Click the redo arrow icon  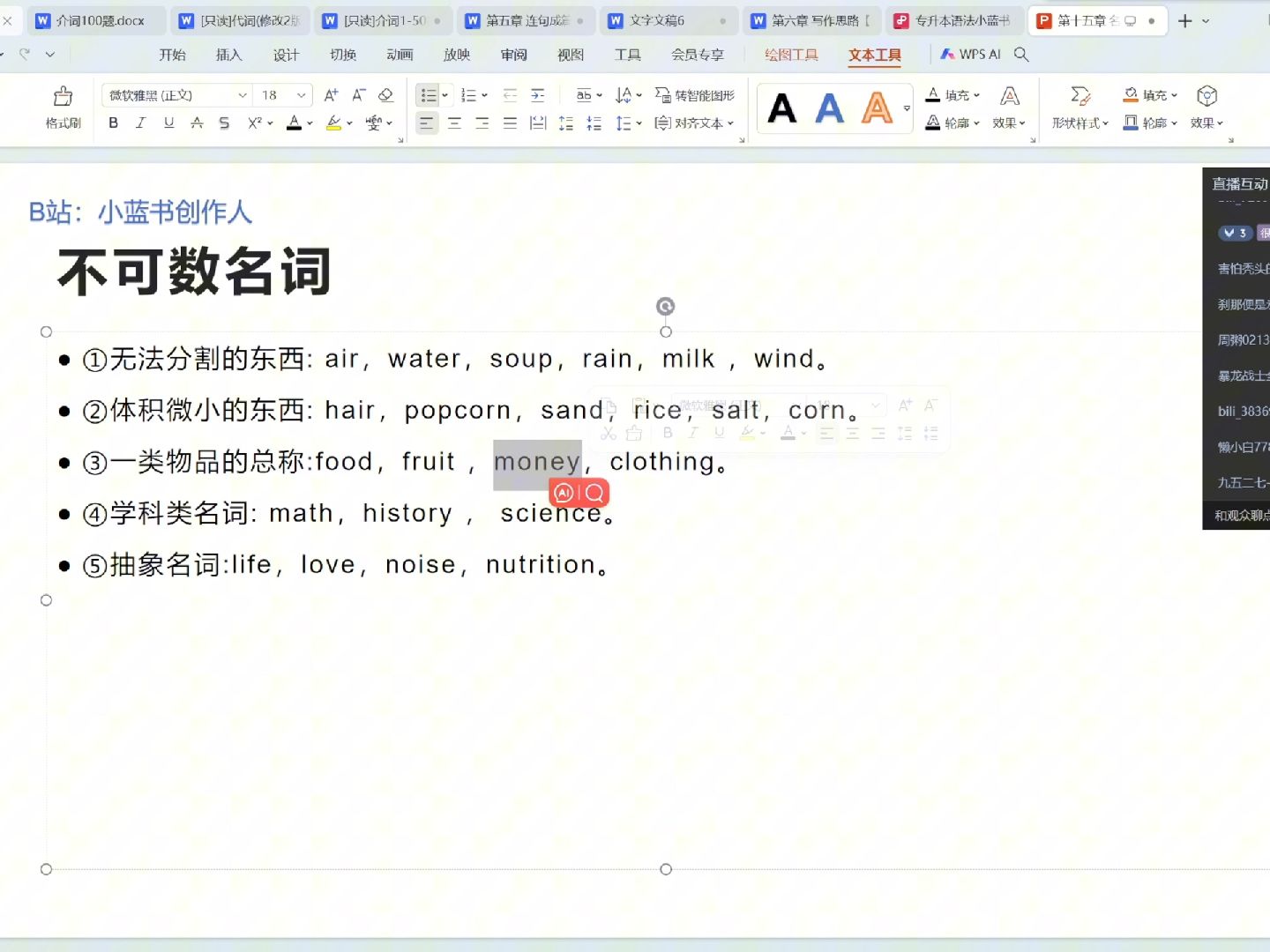coord(25,55)
